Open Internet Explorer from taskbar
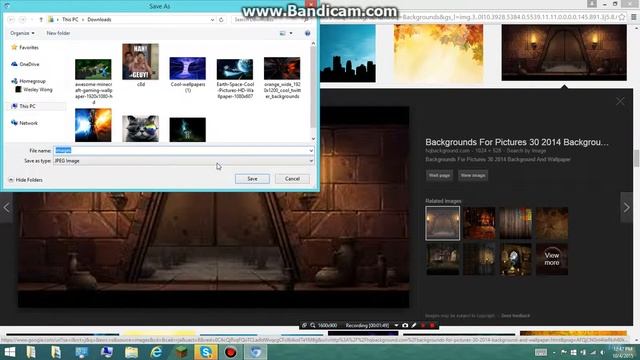Image resolution: width=640 pixels, height=360 pixels. [x=156, y=352]
